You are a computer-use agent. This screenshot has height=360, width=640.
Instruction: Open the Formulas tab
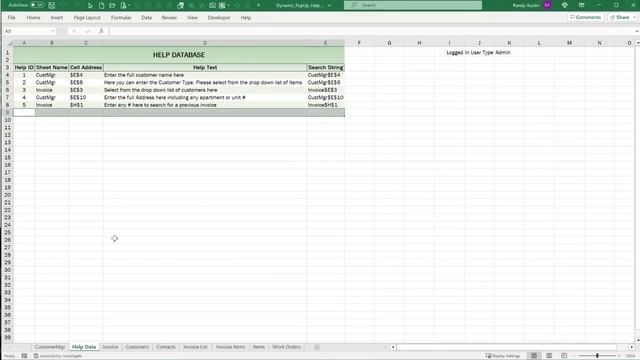click(121, 18)
